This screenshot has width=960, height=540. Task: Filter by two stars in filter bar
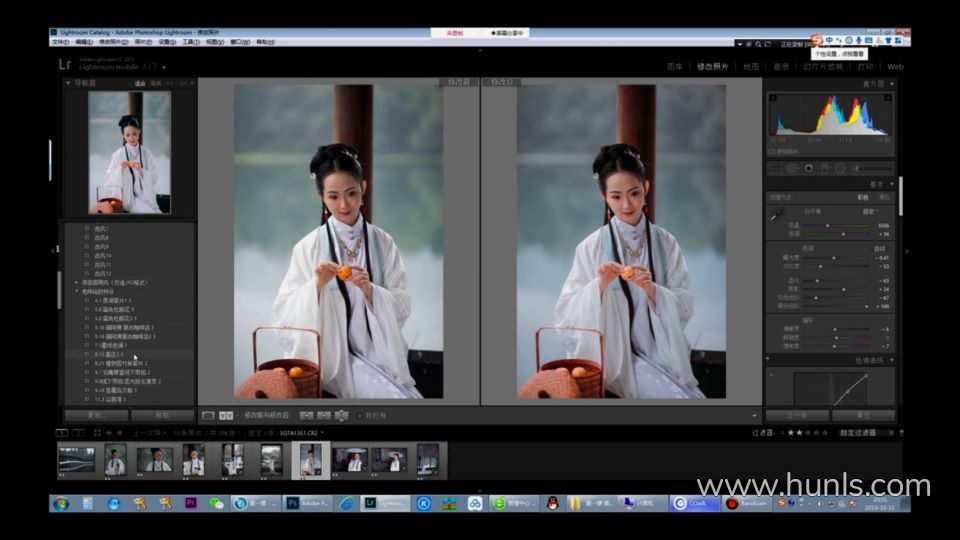(x=799, y=433)
